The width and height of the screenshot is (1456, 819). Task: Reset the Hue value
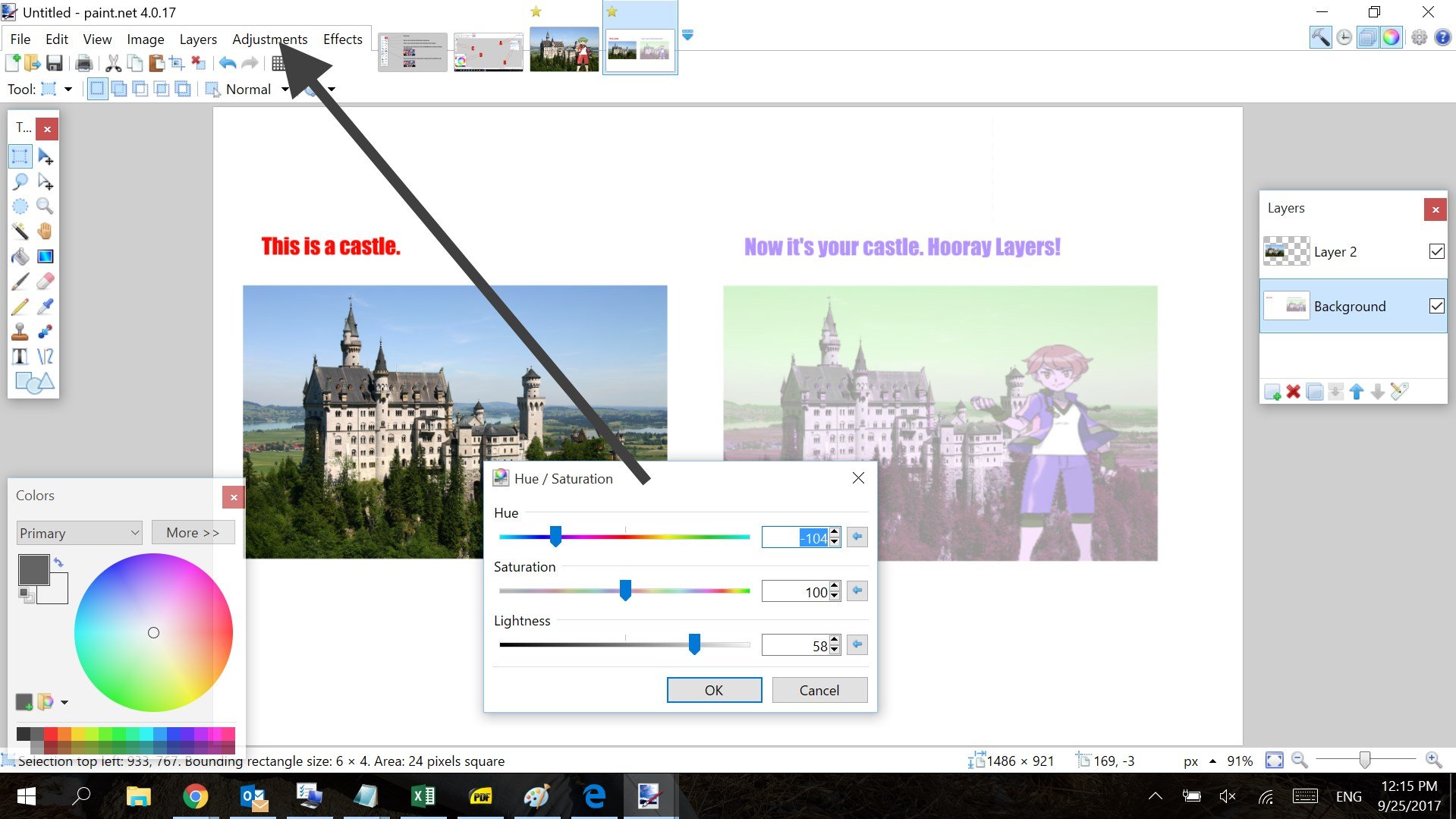pyautogui.click(x=857, y=537)
